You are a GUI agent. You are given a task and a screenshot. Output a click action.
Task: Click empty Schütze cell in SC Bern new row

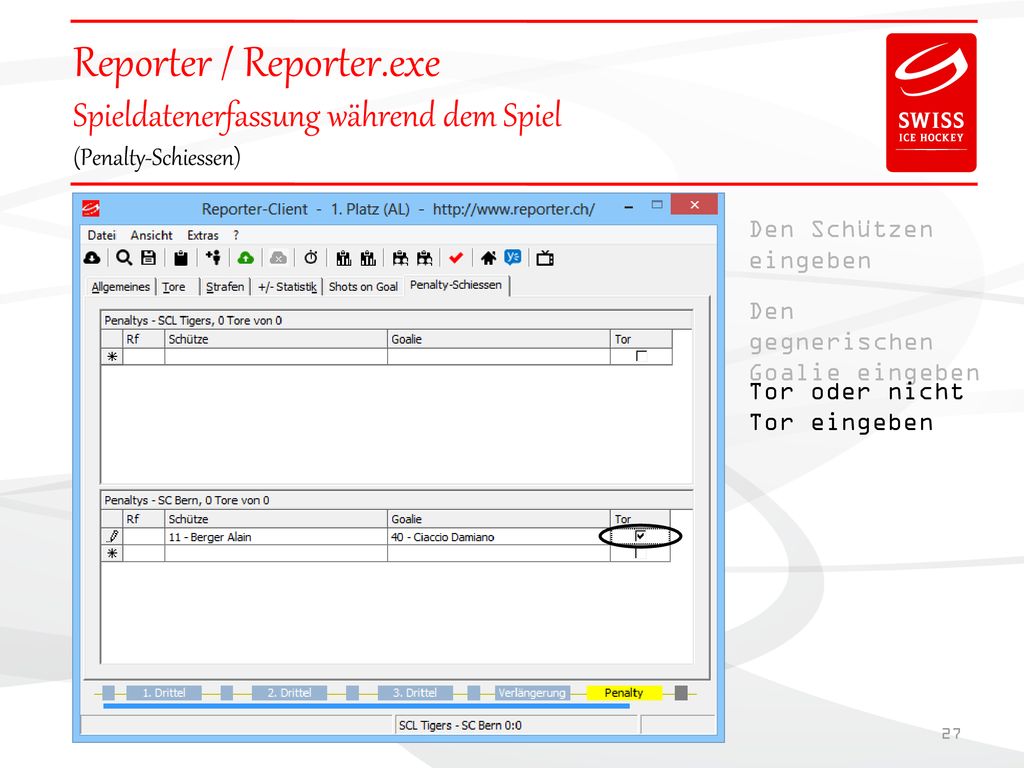(x=276, y=554)
